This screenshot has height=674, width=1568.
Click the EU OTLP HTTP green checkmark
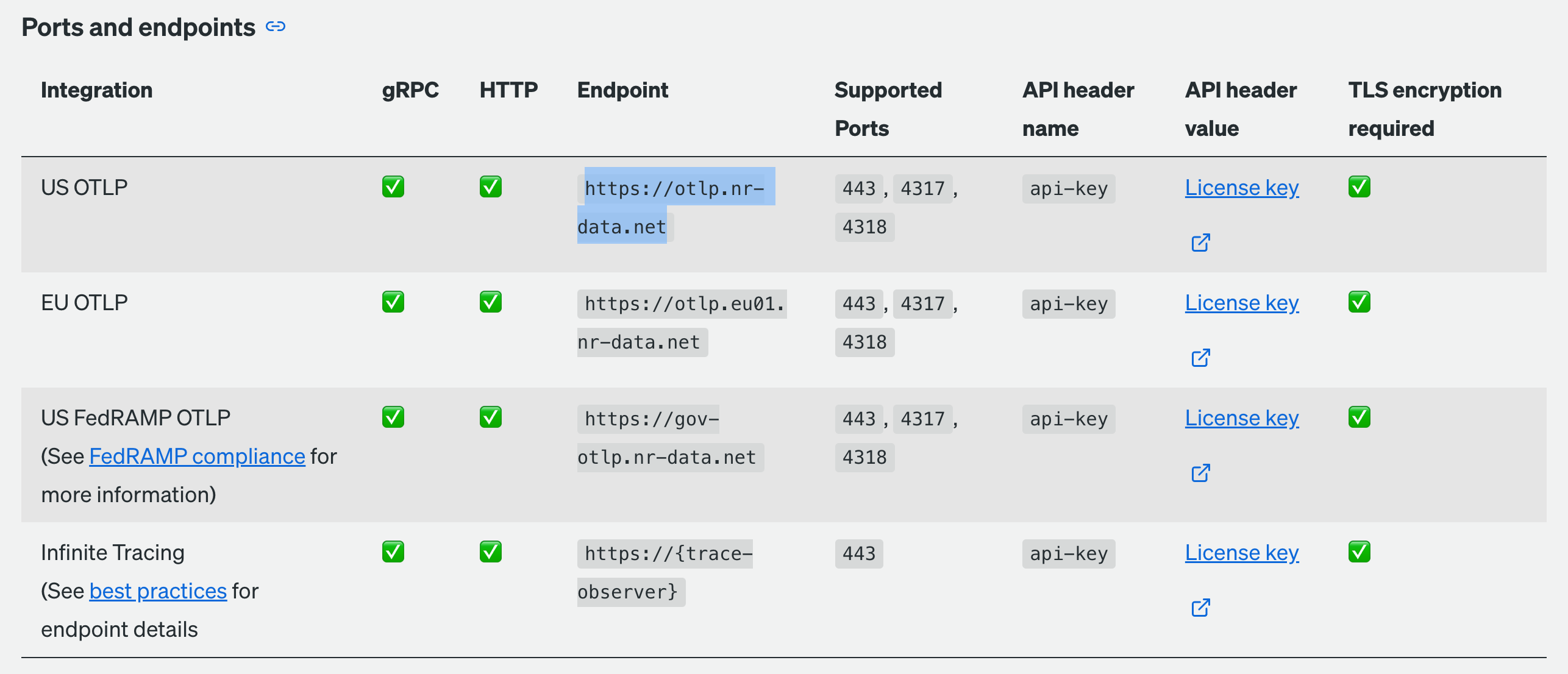490,302
